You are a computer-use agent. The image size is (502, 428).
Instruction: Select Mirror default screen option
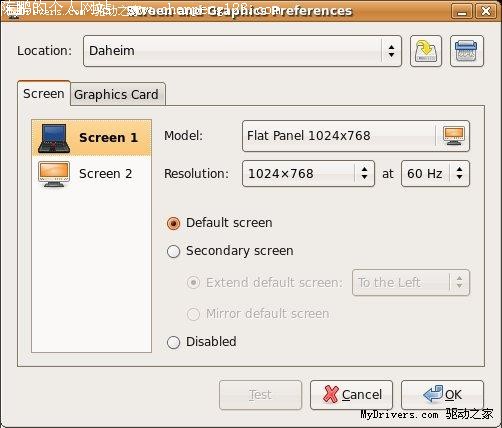click(193, 314)
